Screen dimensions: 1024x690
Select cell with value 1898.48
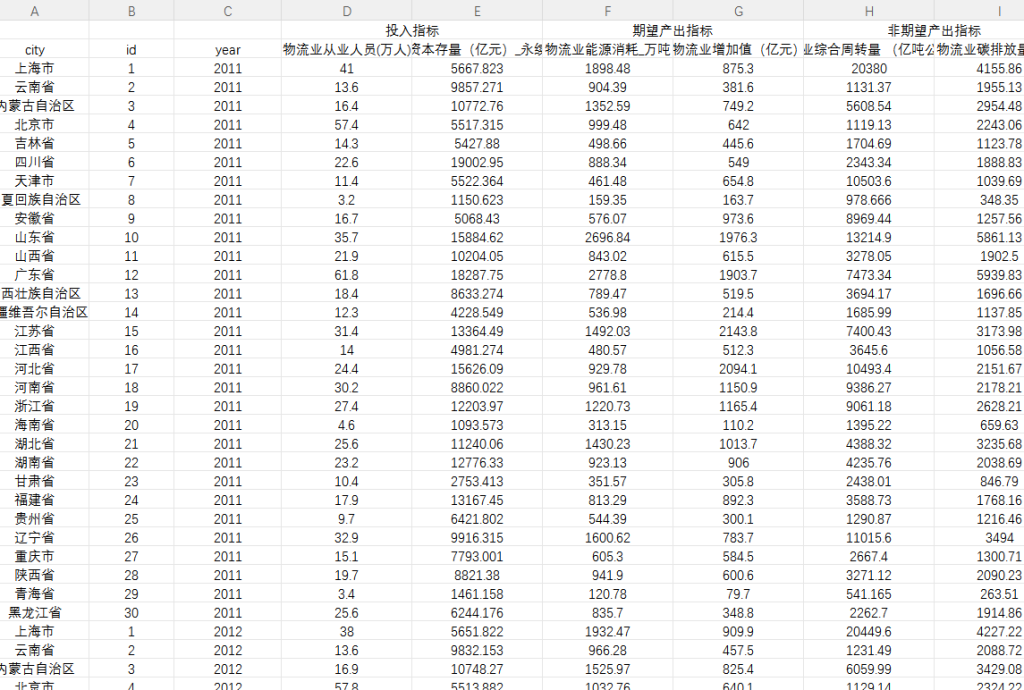608,69
